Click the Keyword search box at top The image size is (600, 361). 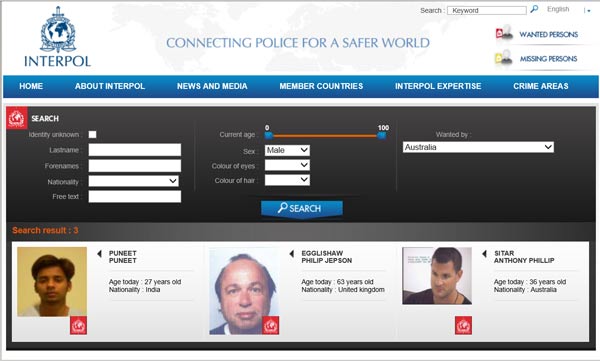[487, 10]
